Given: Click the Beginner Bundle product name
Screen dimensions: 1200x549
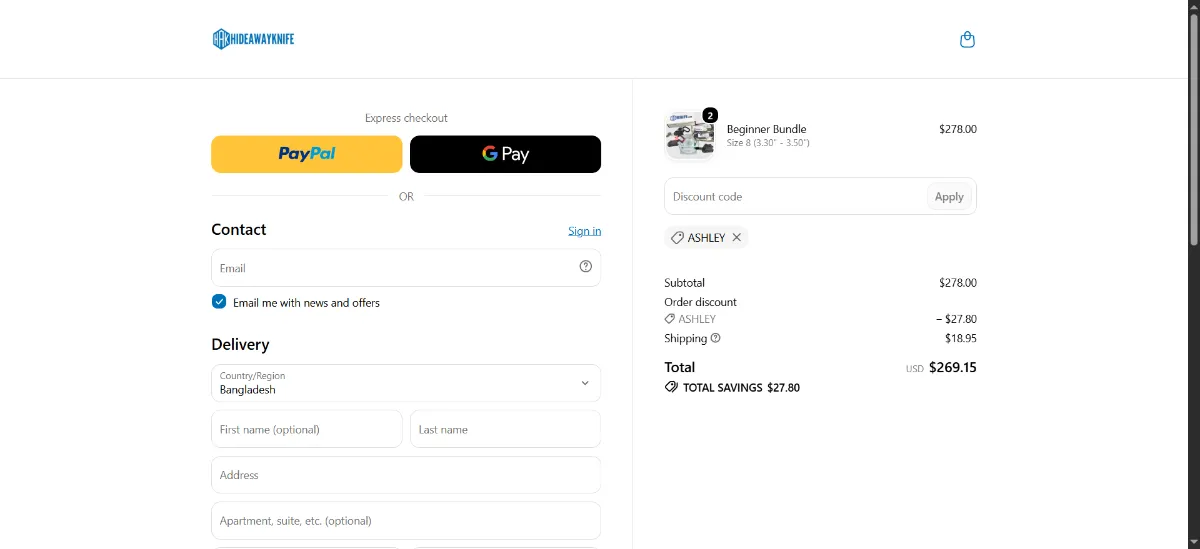Looking at the screenshot, I should [767, 129].
